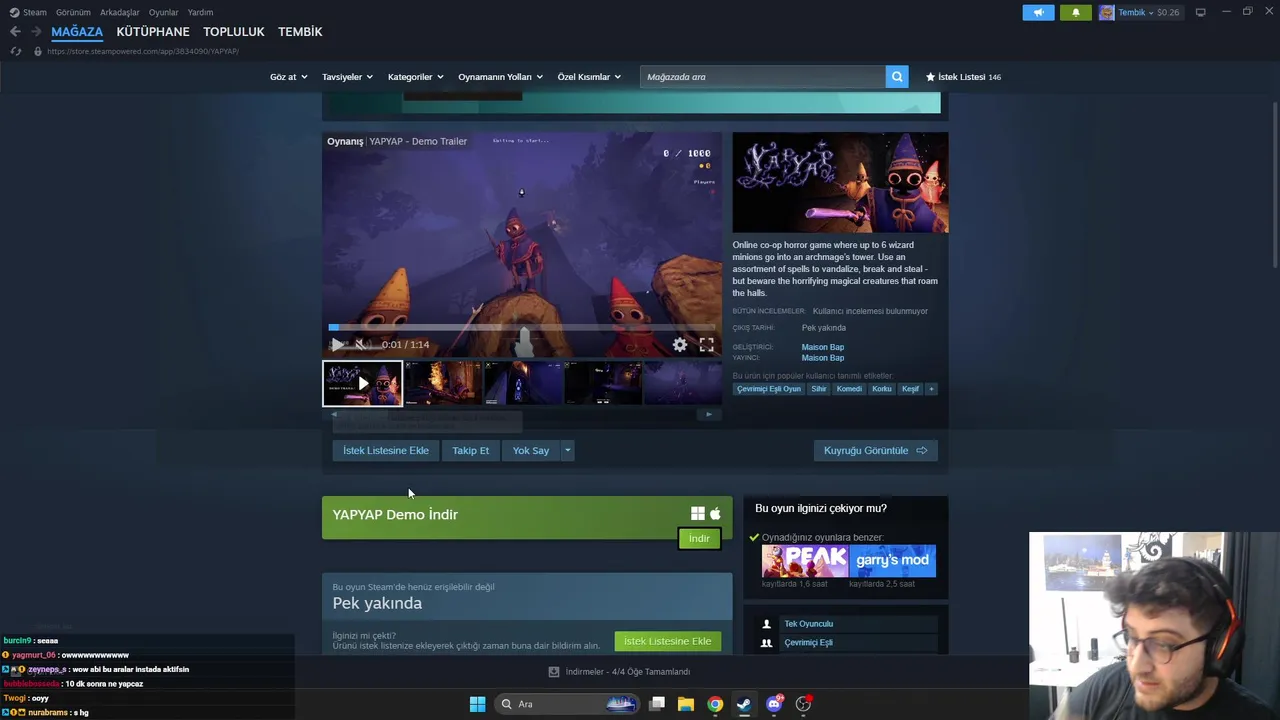Open developer Maison Bap link
Viewport: 1280px width, 720px height.
pos(822,347)
